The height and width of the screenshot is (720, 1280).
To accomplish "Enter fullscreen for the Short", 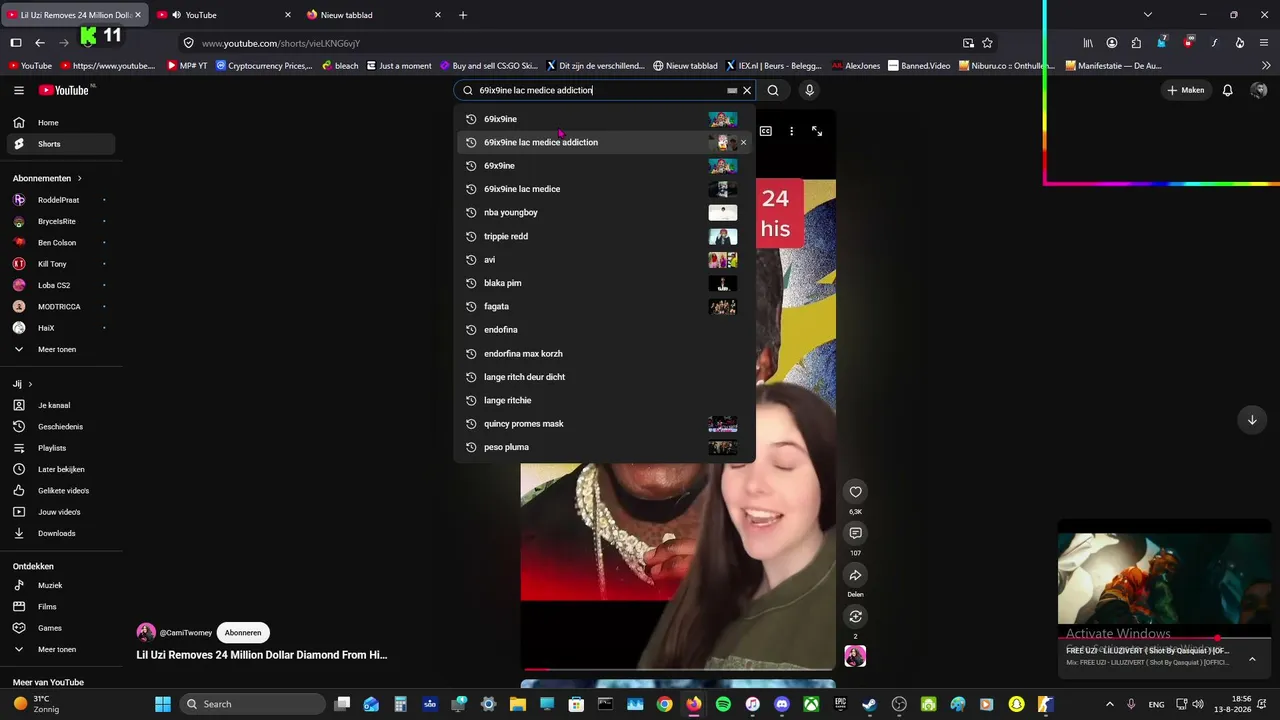I will coord(817,131).
